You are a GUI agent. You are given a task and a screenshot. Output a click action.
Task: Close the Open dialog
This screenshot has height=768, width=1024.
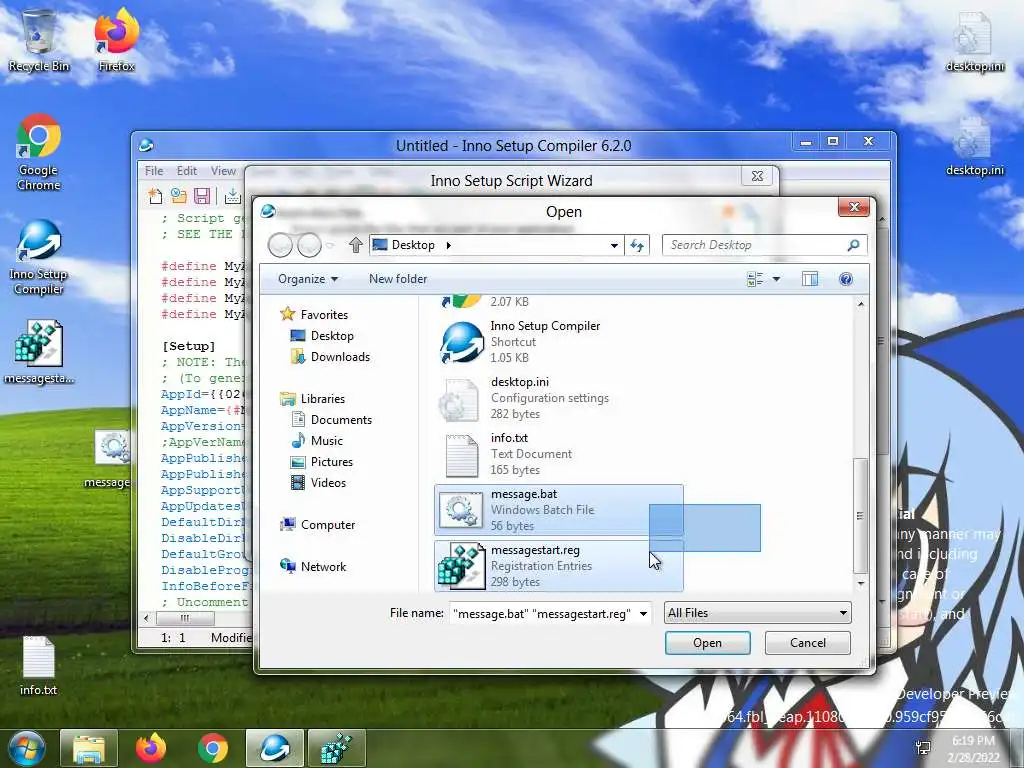(854, 207)
